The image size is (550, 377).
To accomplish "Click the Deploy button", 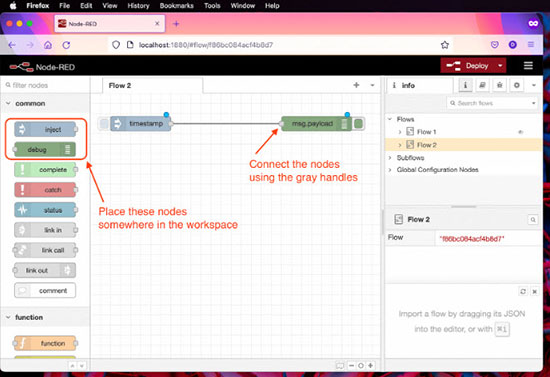I will point(467,66).
